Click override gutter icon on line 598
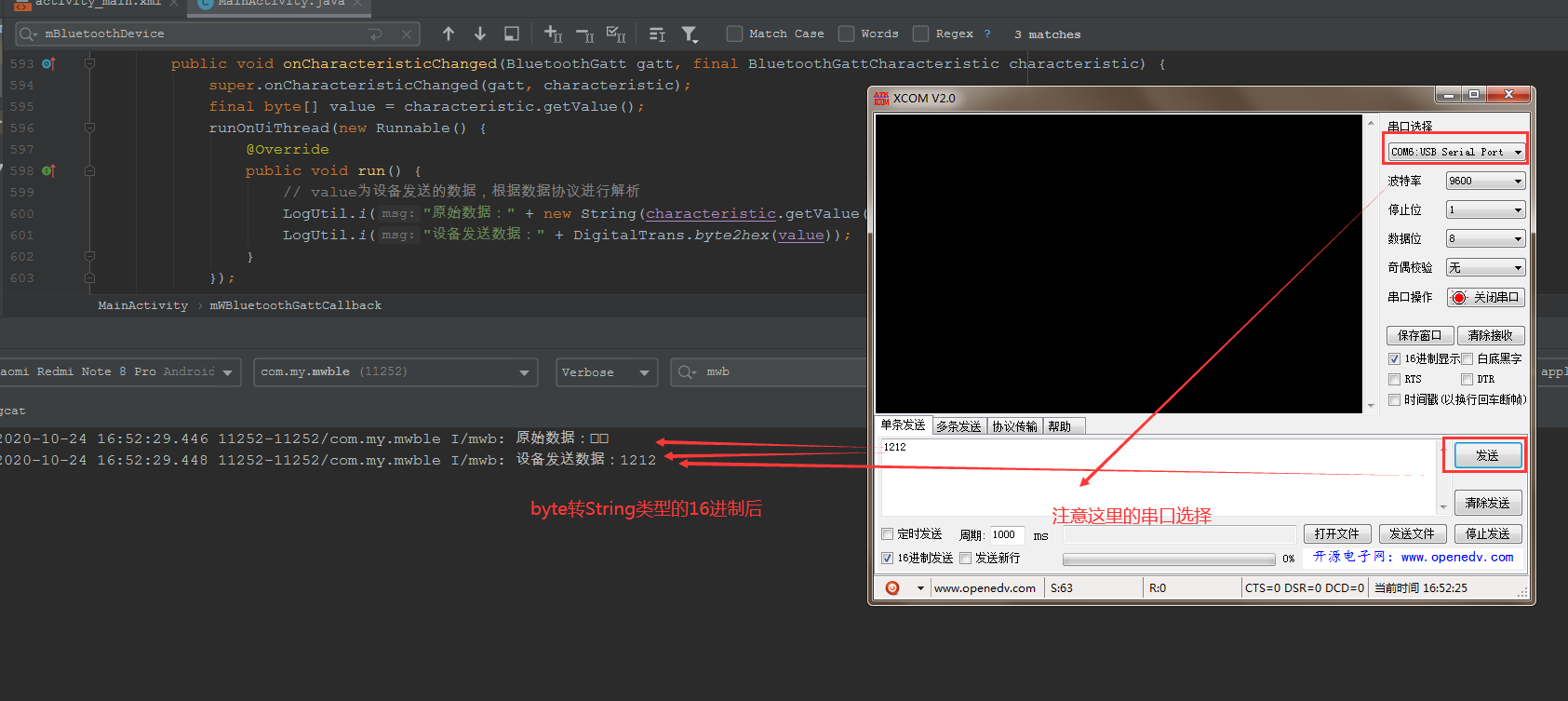The image size is (1568, 701). (x=48, y=170)
